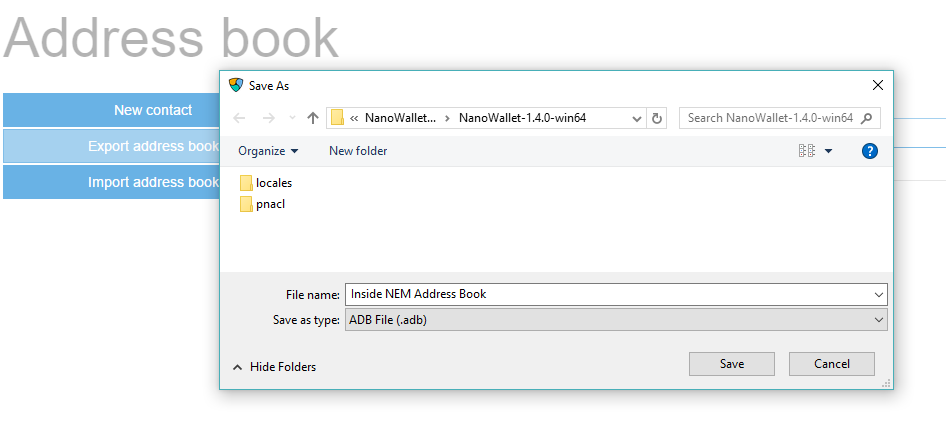The height and width of the screenshot is (441, 946).
Task: Refresh the current folder view
Action: point(657,118)
